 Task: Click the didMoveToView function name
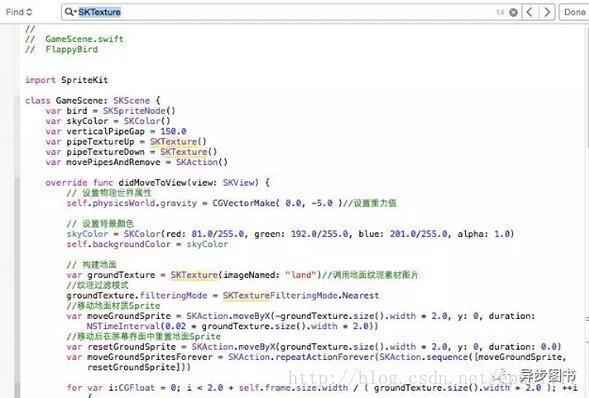coord(153,182)
